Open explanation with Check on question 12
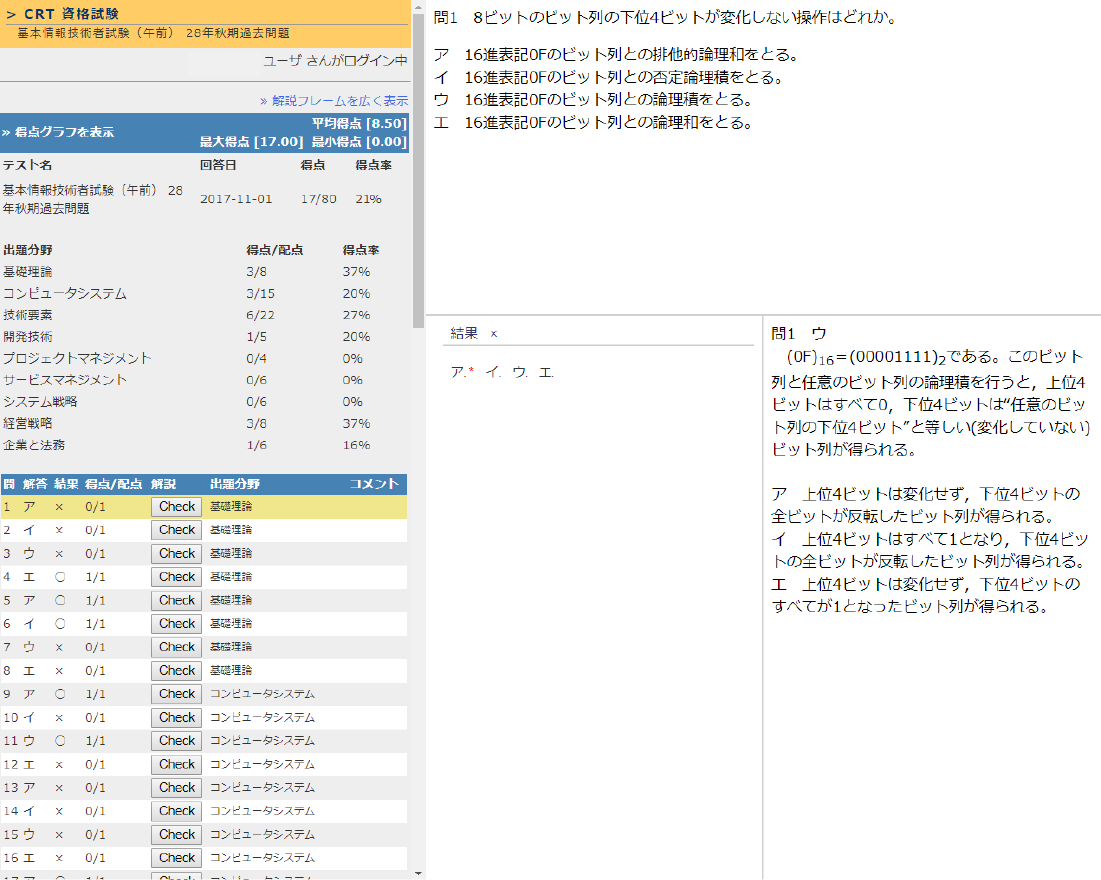Screen dimensions: 1101x880 pyautogui.click(x=176, y=764)
